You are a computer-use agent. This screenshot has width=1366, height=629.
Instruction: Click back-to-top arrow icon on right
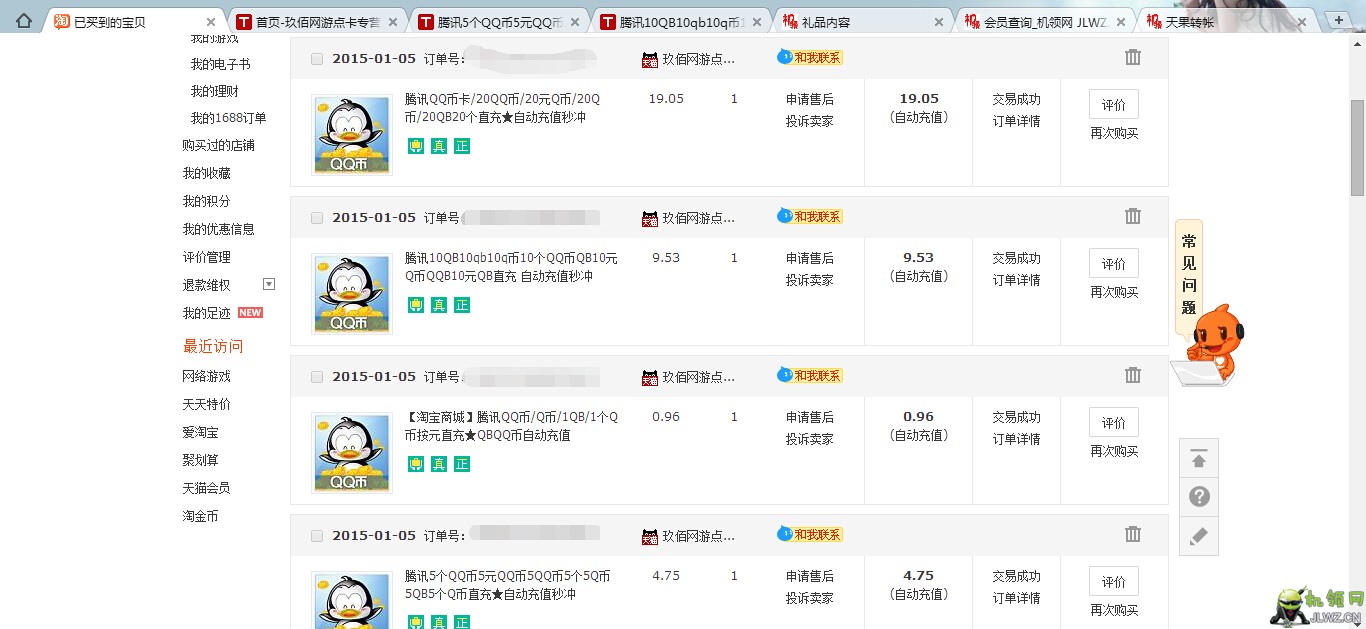(x=1199, y=459)
